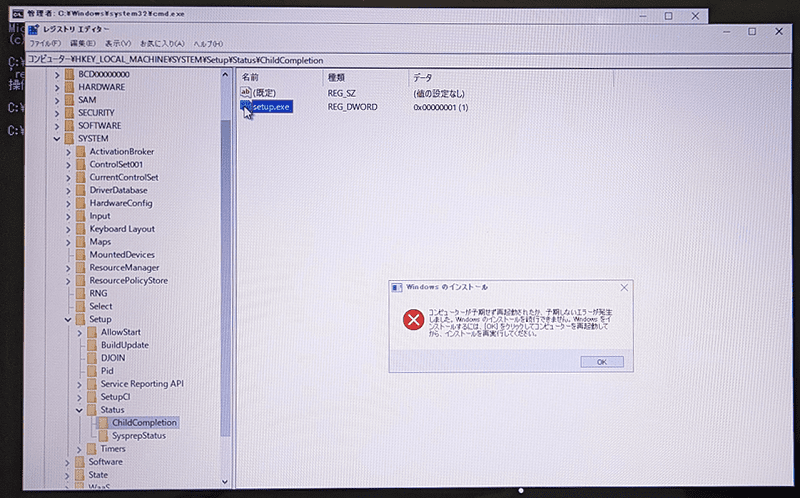Screen dimensions: 800x498
Task: Click the Service Reporting API folder icon
Action: point(92,384)
